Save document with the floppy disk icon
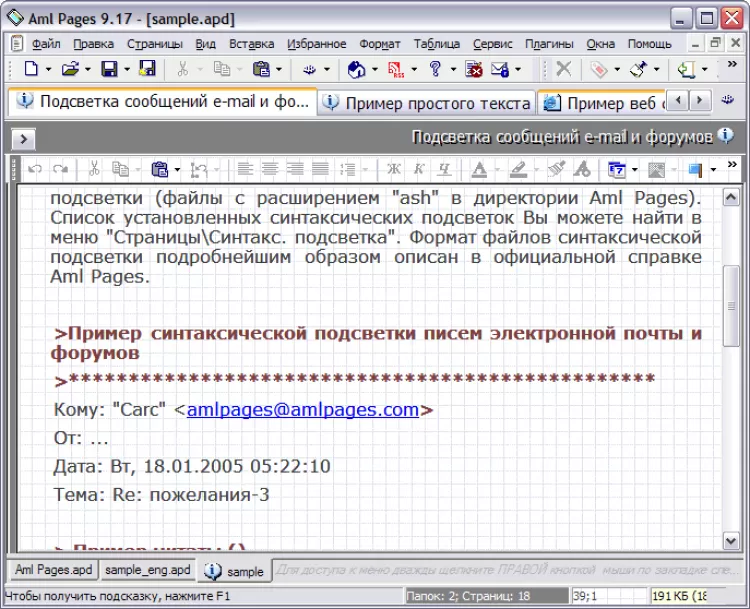This screenshot has height=609, width=750. pos(110,69)
